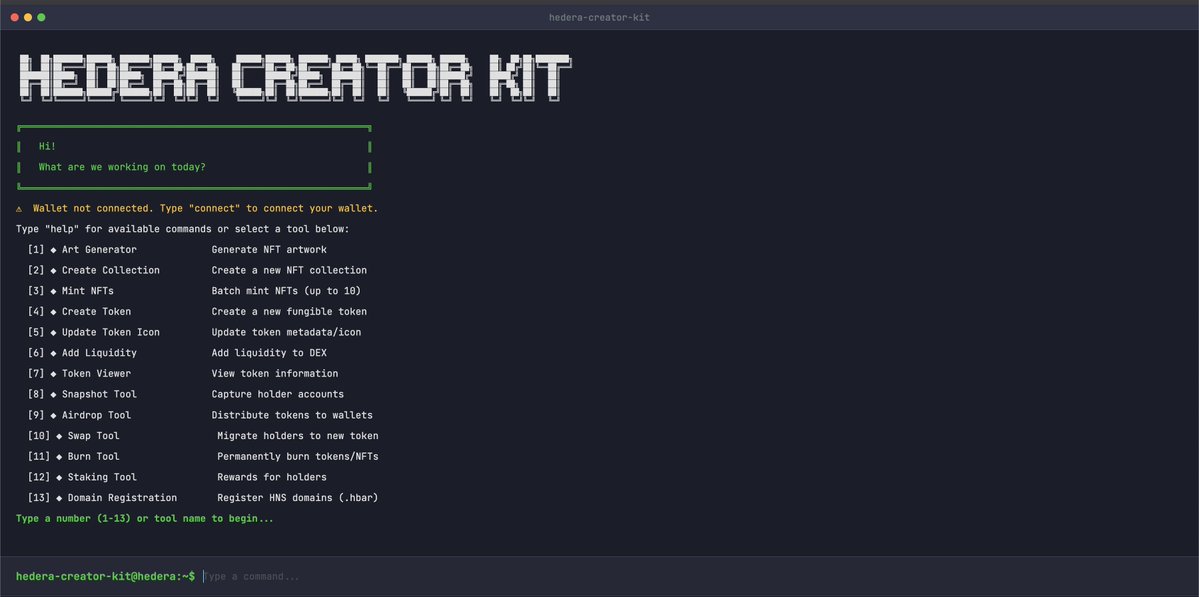
Task: Click the [3] number label
Action: (36, 290)
